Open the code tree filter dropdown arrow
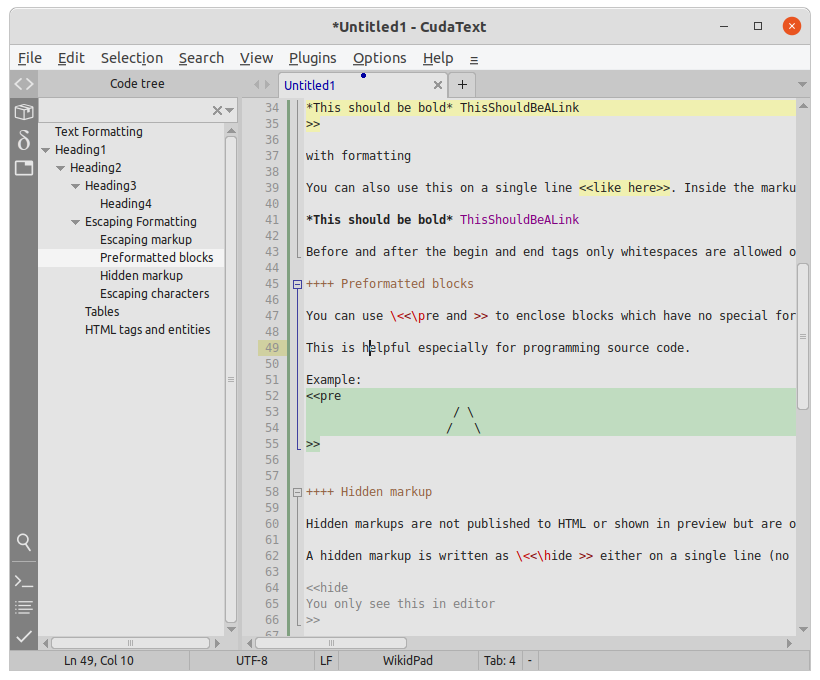 click(230, 110)
